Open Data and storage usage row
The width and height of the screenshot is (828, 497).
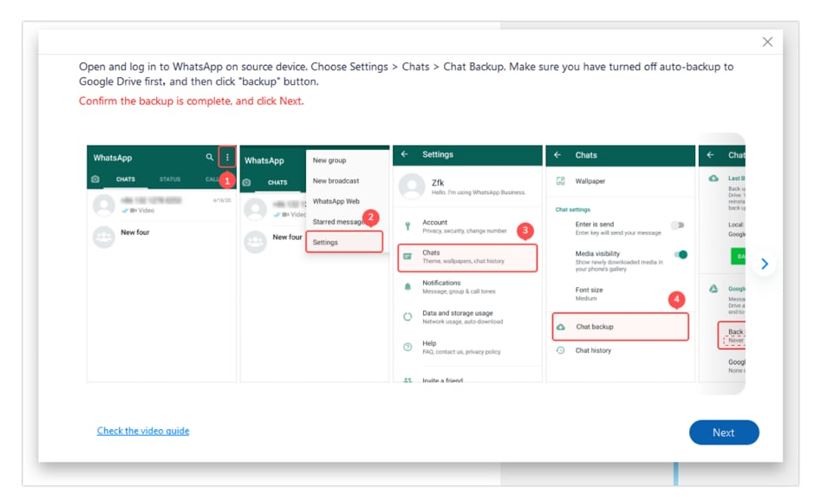pyautogui.click(x=467, y=317)
